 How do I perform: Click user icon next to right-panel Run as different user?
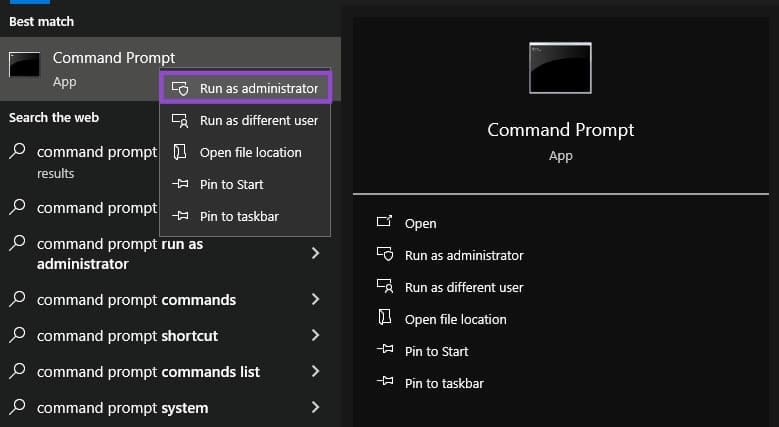pyautogui.click(x=385, y=286)
